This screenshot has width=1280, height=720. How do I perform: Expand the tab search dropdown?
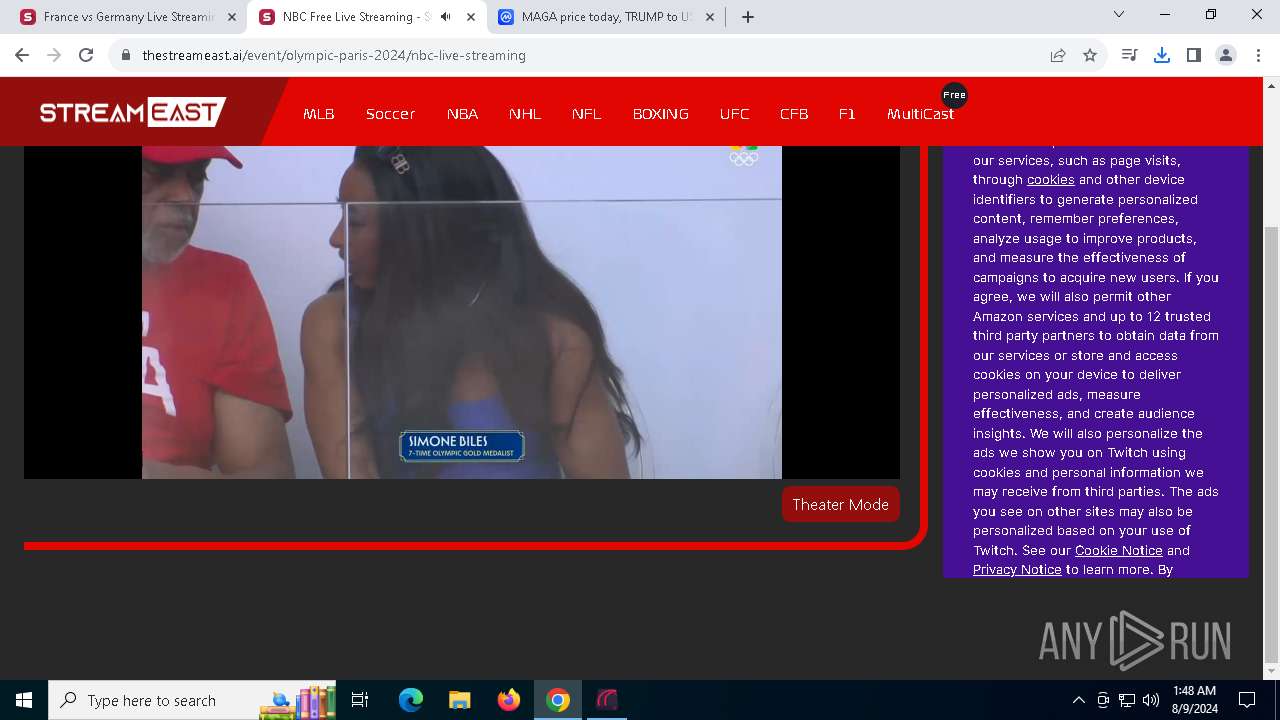tap(1119, 15)
